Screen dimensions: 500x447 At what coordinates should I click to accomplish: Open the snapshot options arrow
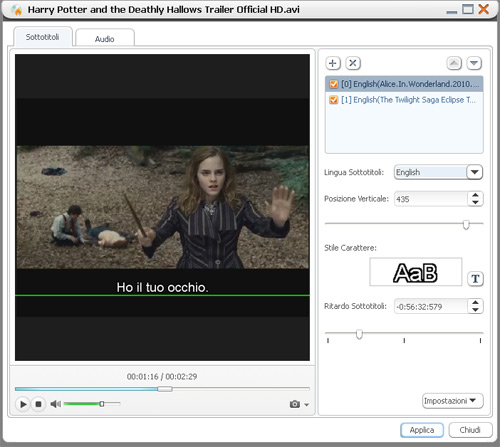307,405
